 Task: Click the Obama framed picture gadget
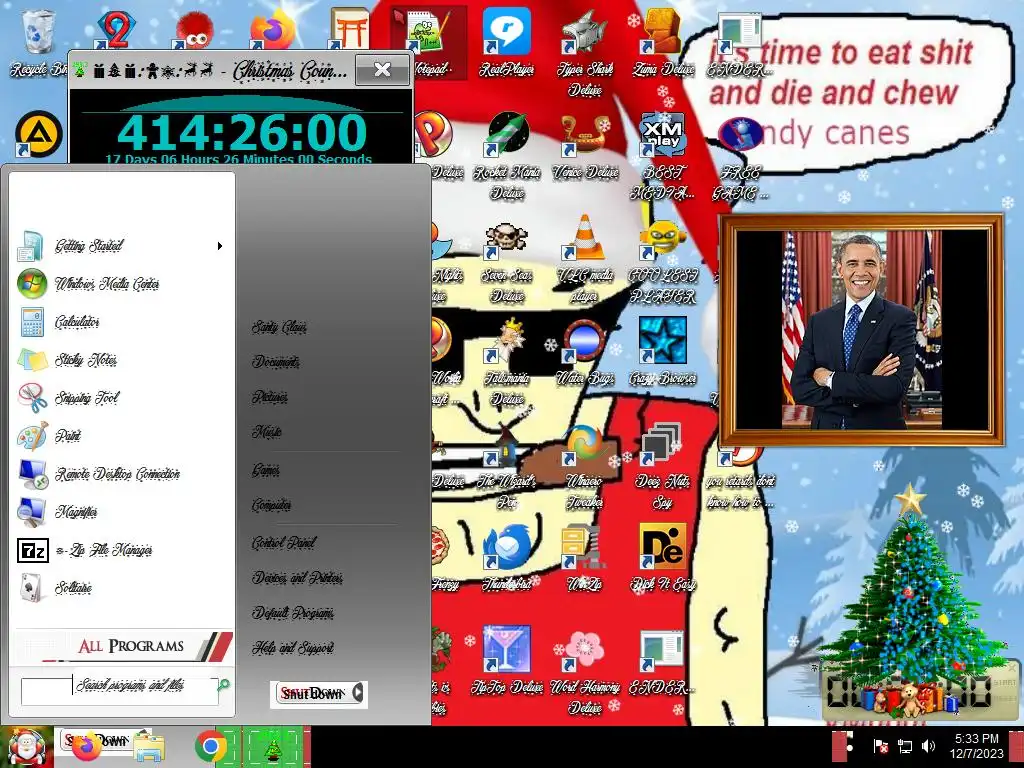861,330
